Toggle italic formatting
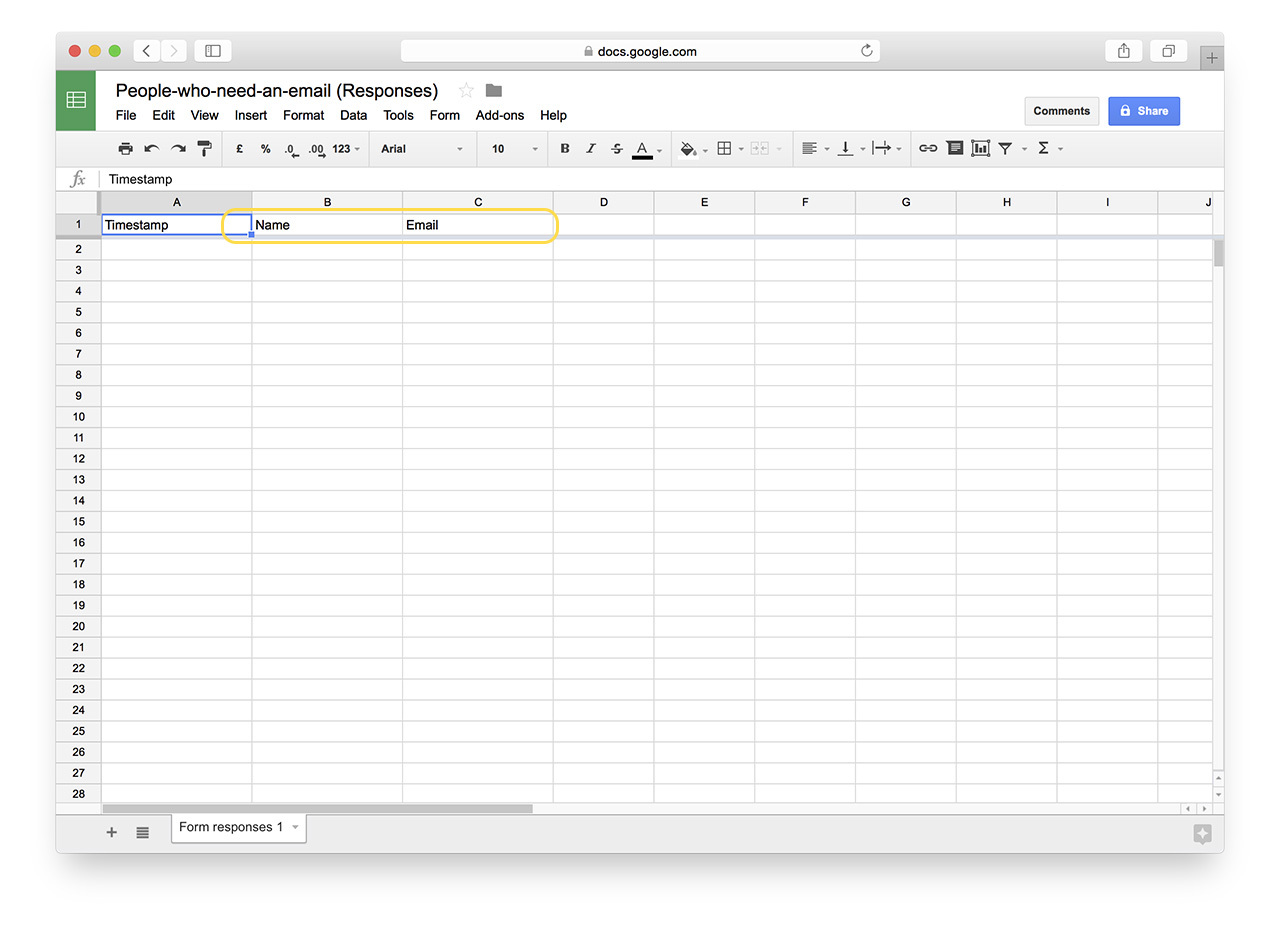Screen dimensions: 1280x933 coord(591,149)
